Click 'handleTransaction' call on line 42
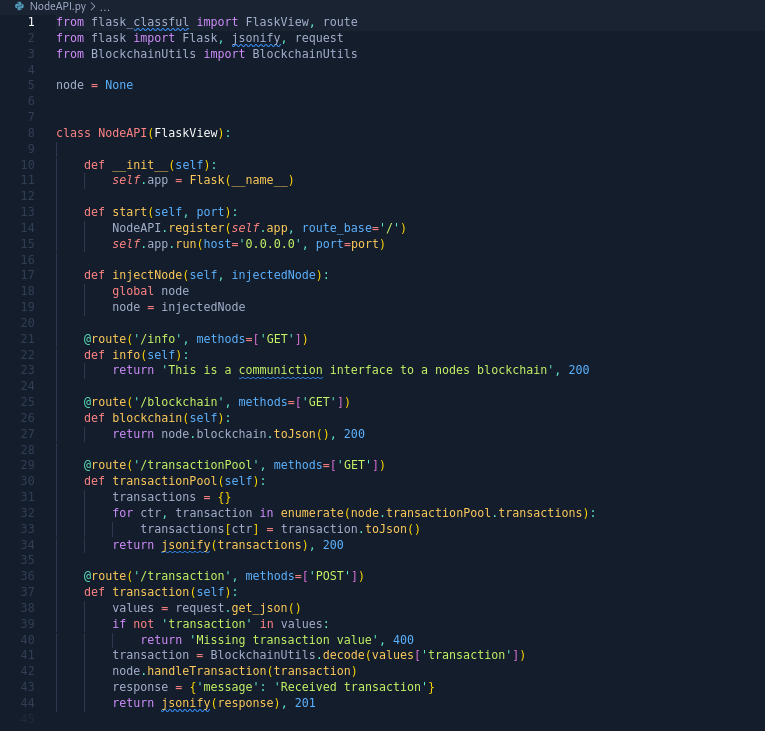 pos(206,671)
